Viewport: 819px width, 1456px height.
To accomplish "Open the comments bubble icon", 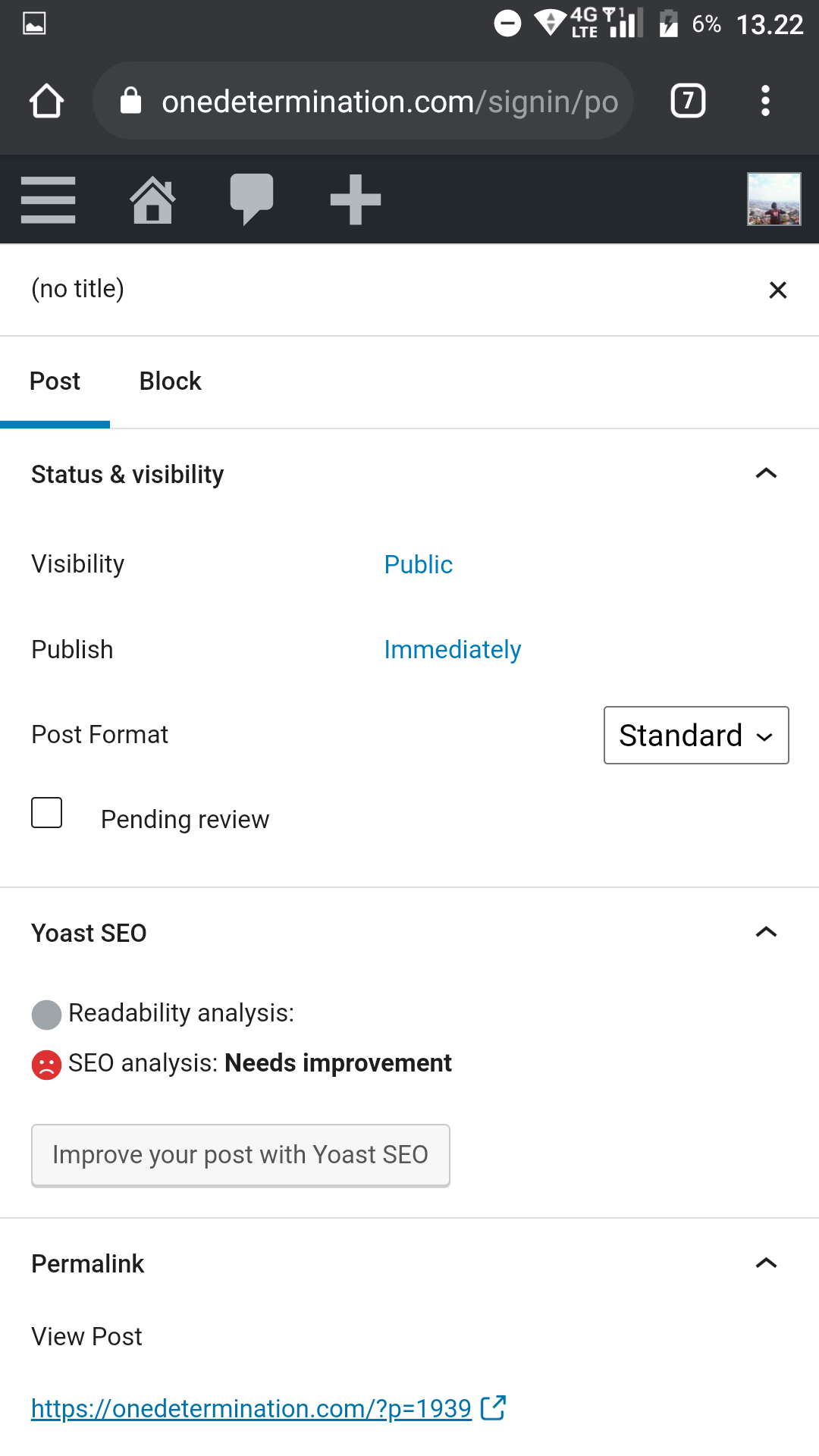I will [251, 199].
